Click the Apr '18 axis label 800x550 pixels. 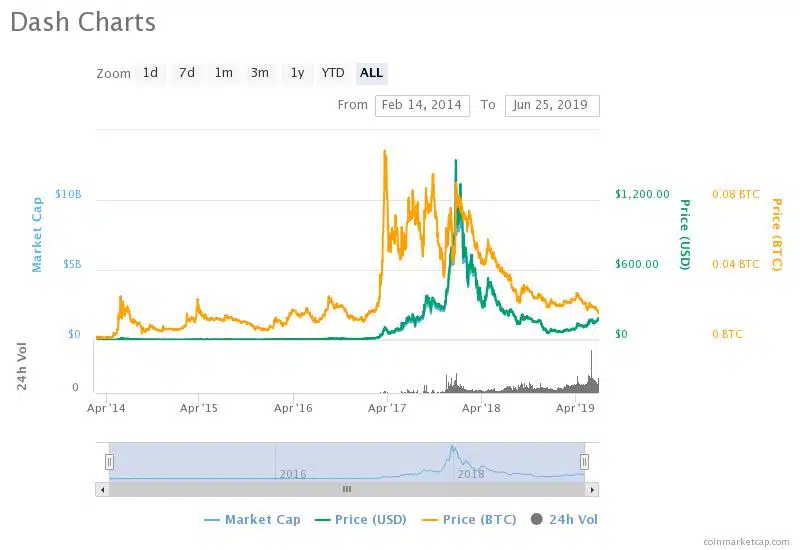tap(481, 408)
